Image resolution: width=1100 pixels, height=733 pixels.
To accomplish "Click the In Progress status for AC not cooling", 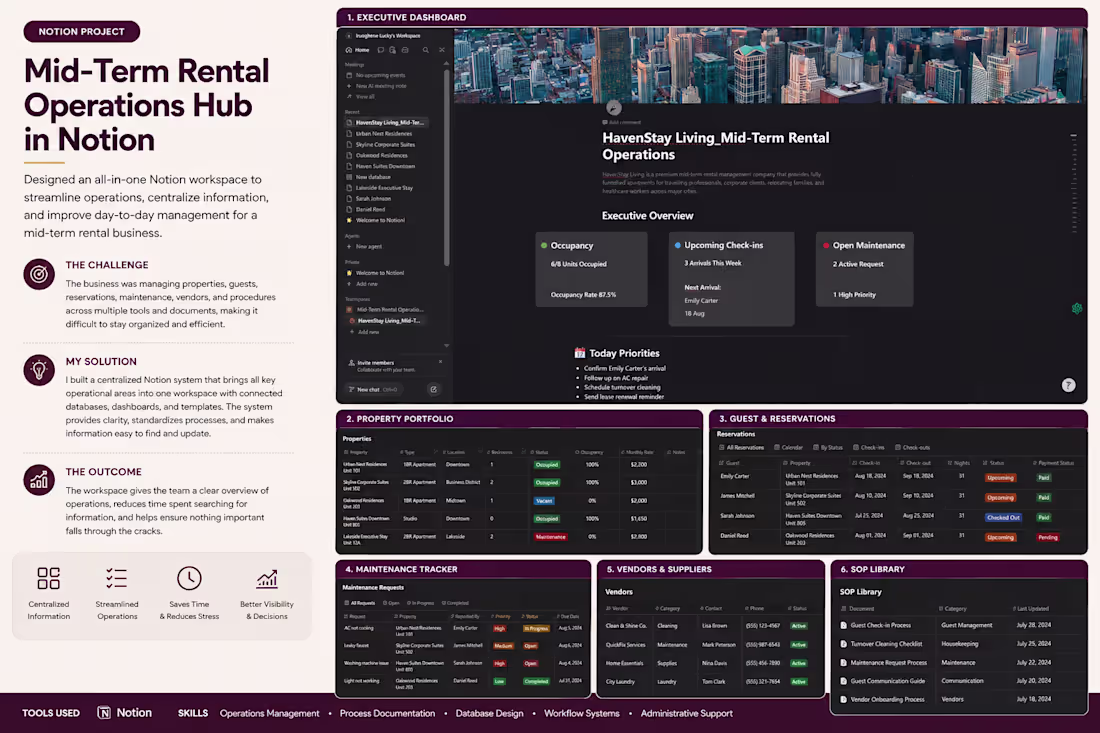I will 536,628.
